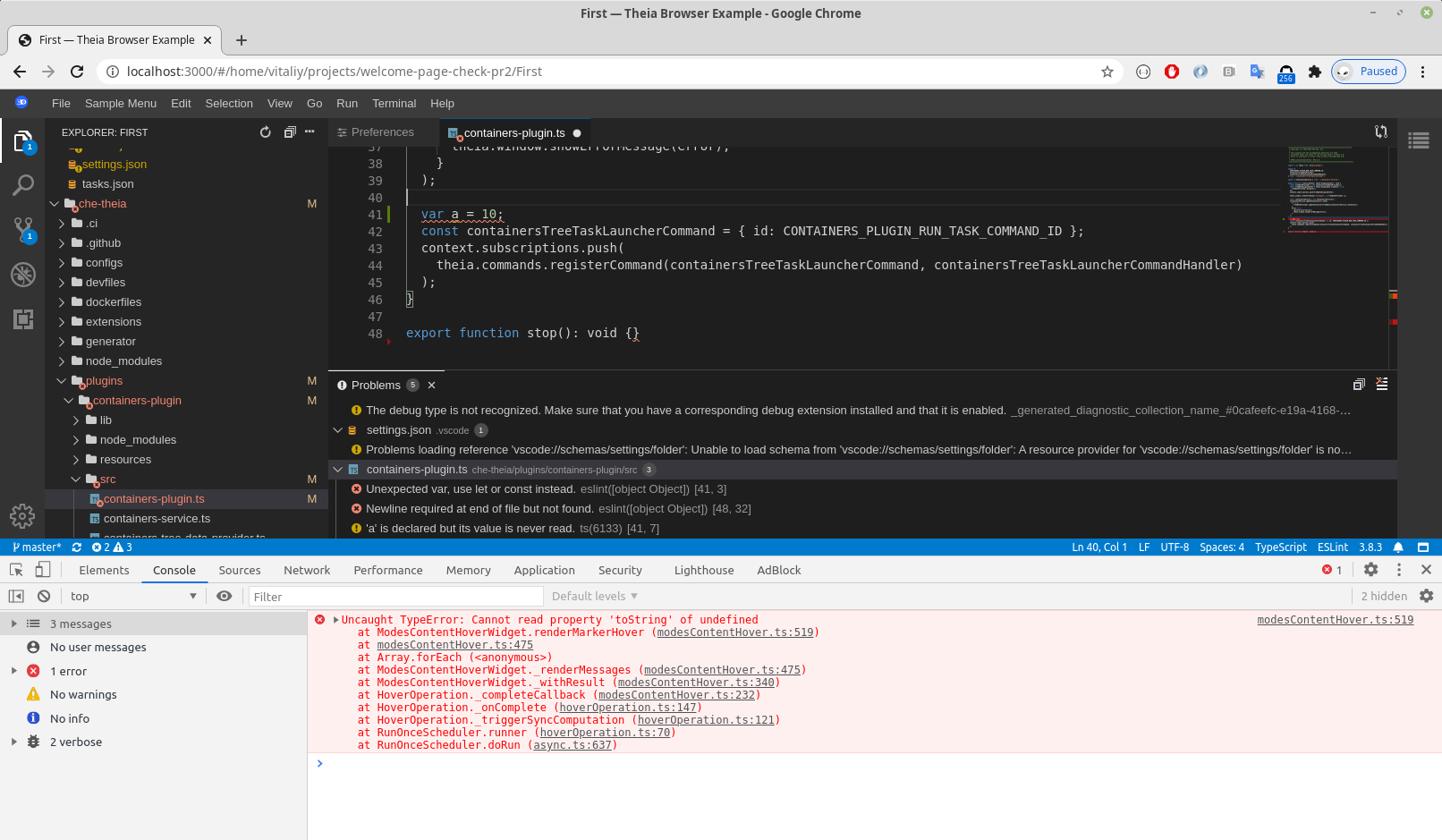The height and width of the screenshot is (840, 1442).
Task: Open the Terminal menu in the menu bar
Action: click(x=394, y=103)
